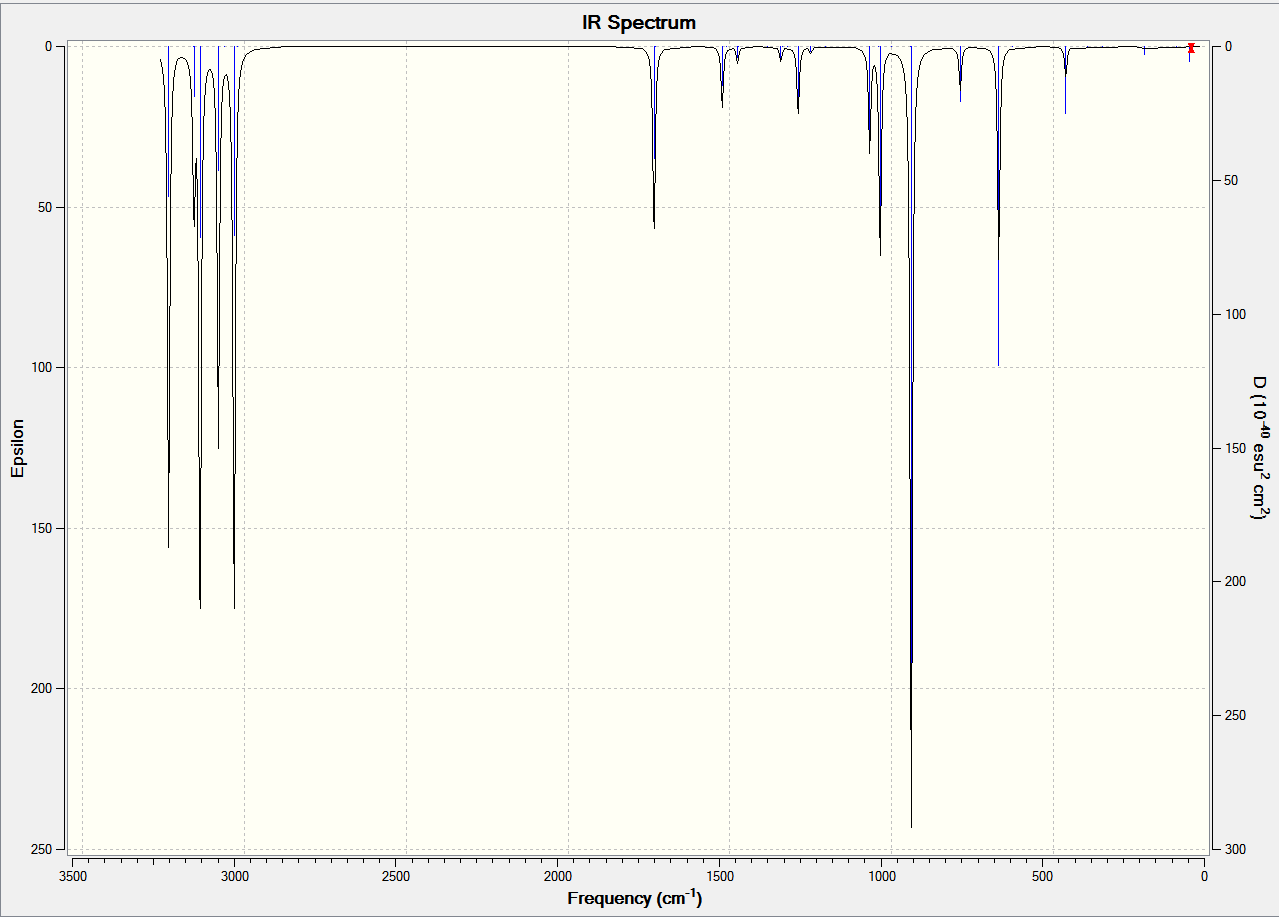The height and width of the screenshot is (917, 1279).
Task: Select the peak around 1260 cm-1
Action: click(x=798, y=80)
